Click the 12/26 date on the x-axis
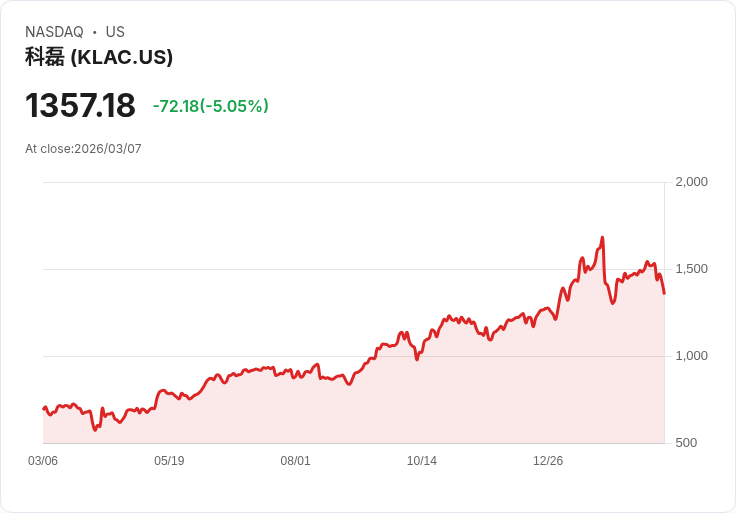The width and height of the screenshot is (736, 513). (x=548, y=461)
